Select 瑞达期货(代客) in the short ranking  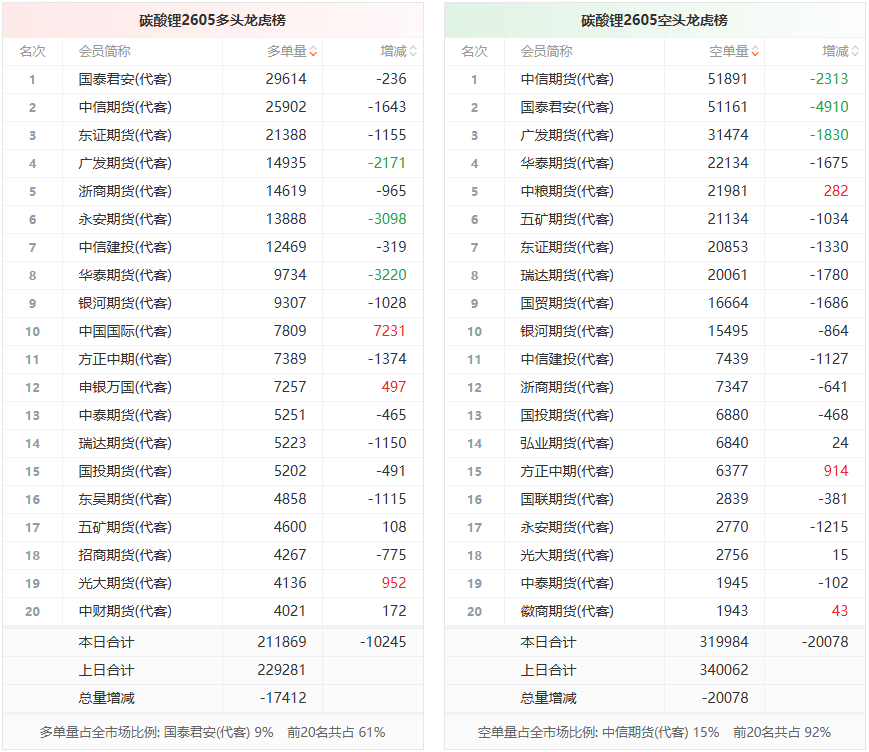(567, 275)
